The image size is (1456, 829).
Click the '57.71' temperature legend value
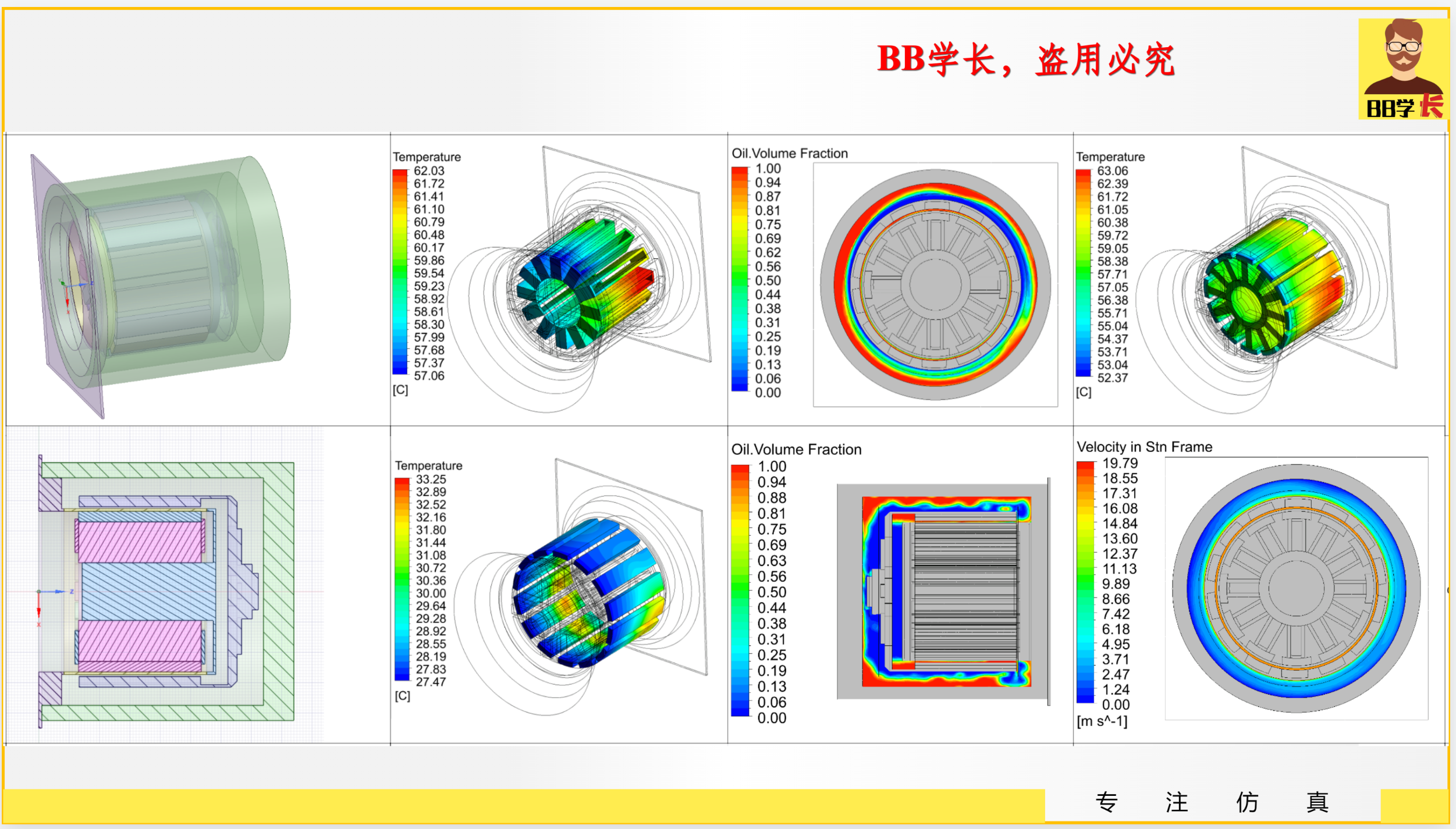pos(1113,275)
